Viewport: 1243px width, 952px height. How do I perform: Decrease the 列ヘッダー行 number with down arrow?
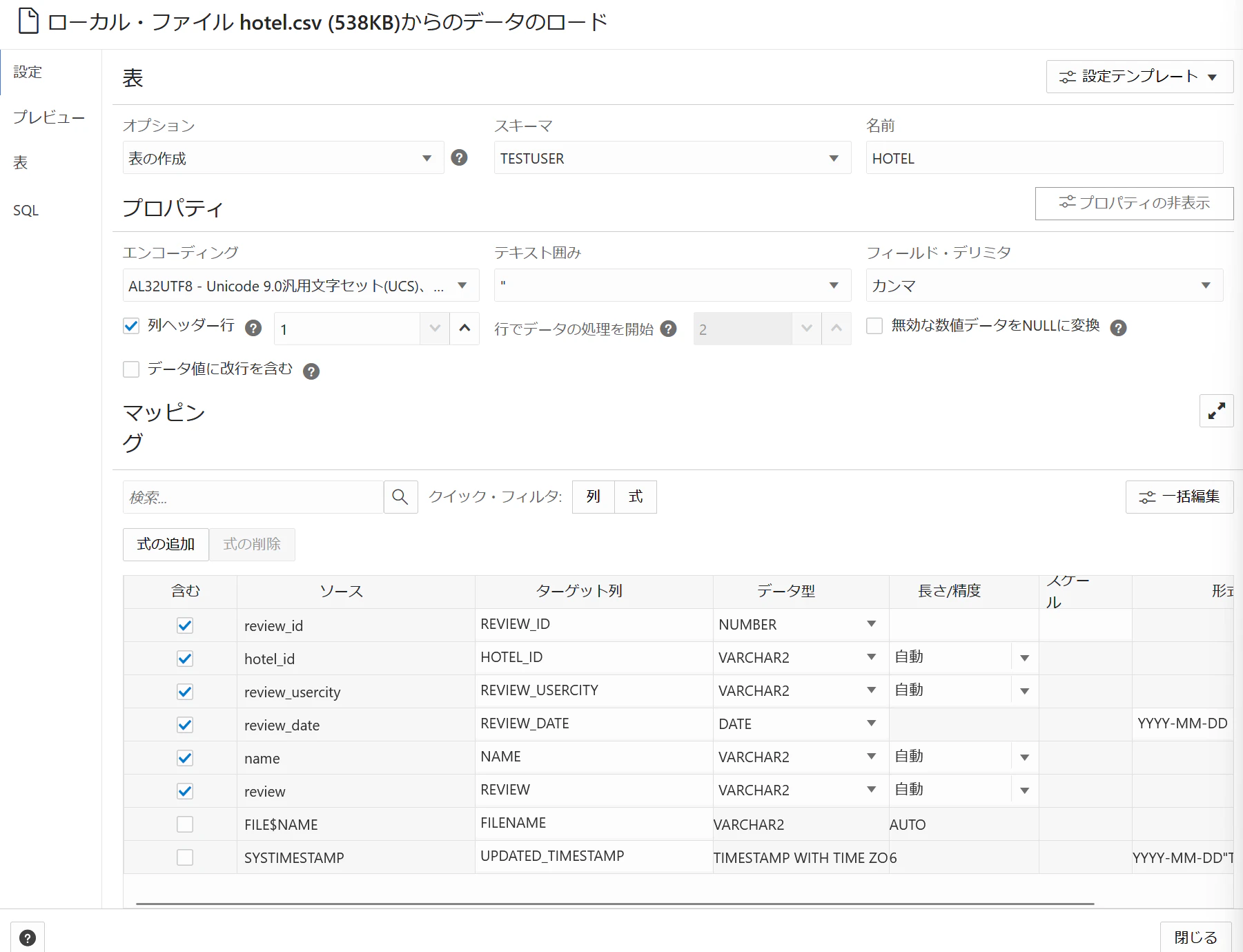pyautogui.click(x=435, y=329)
